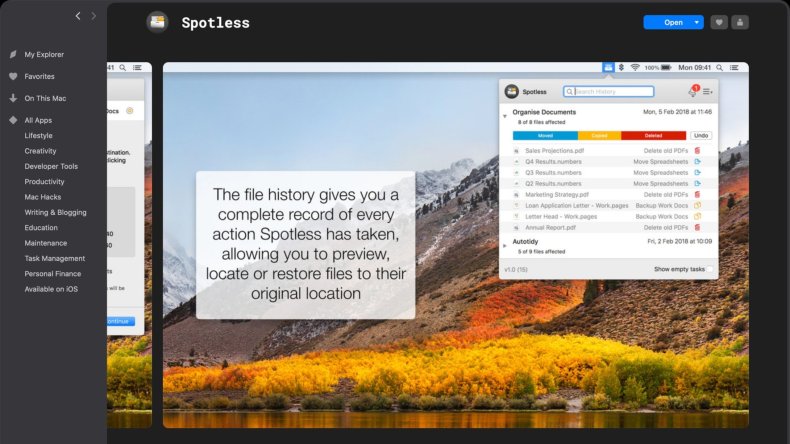This screenshot has width=790, height=444.
Task: Click move icon for Q2 Results.numbers
Action: tap(697, 184)
